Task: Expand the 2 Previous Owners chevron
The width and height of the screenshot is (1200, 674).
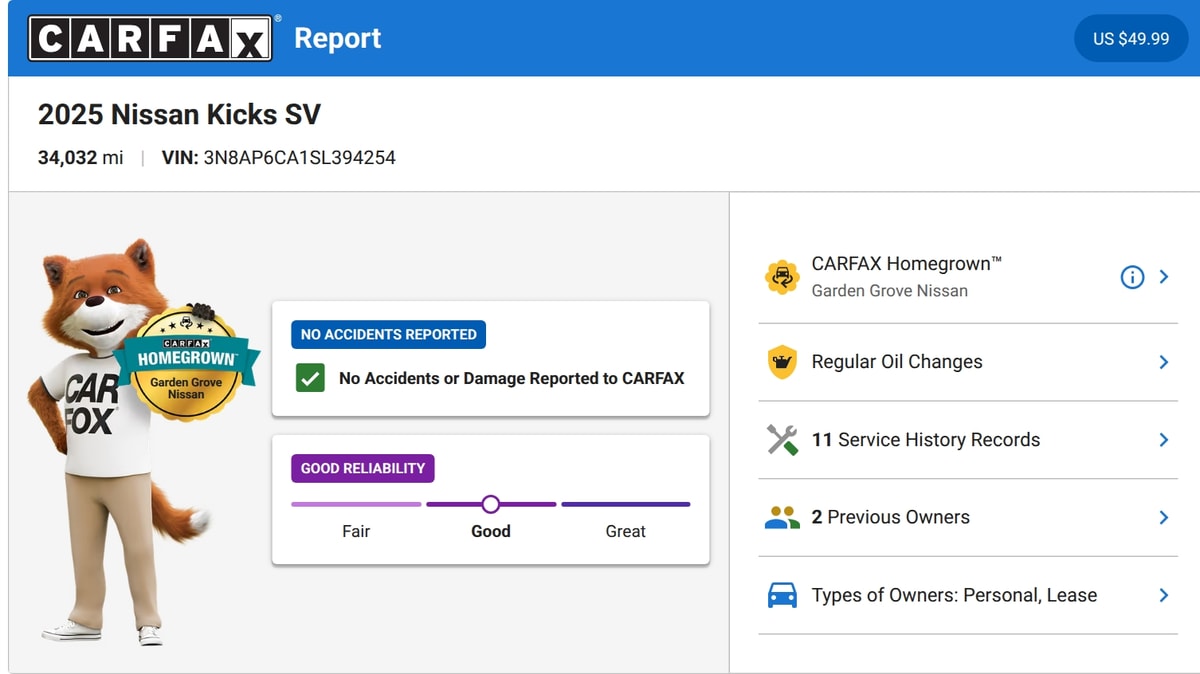Action: 1164,517
